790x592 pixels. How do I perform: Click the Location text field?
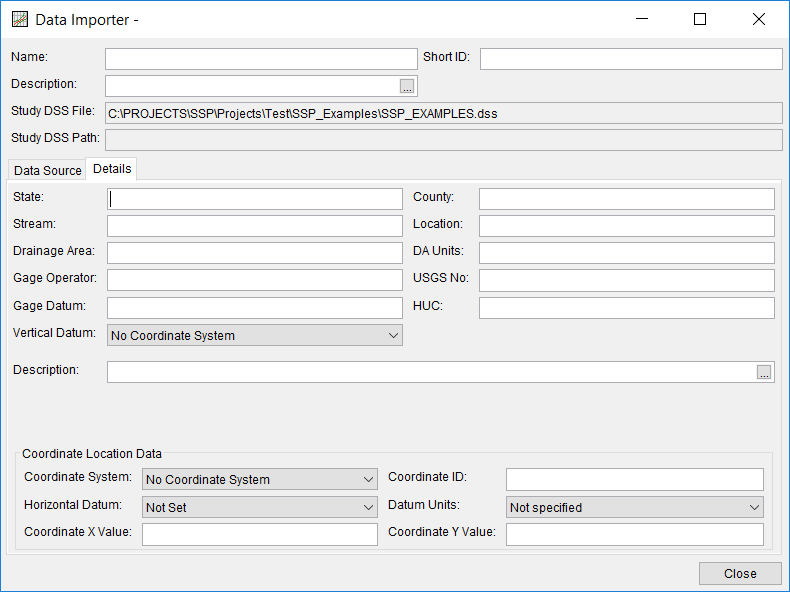pyautogui.click(x=627, y=226)
